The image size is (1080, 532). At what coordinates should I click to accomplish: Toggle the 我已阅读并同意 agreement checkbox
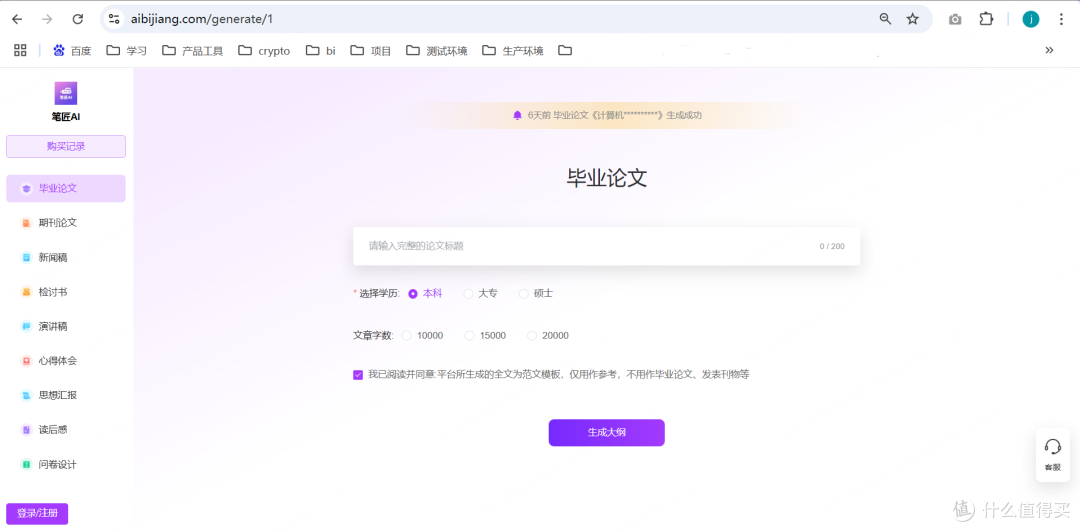coord(358,375)
